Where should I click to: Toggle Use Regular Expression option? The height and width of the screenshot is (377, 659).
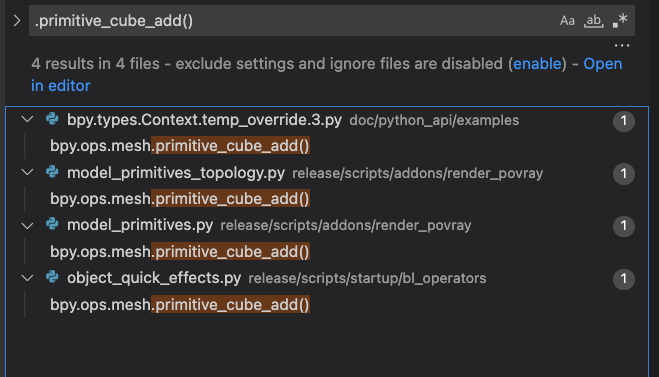coord(620,21)
